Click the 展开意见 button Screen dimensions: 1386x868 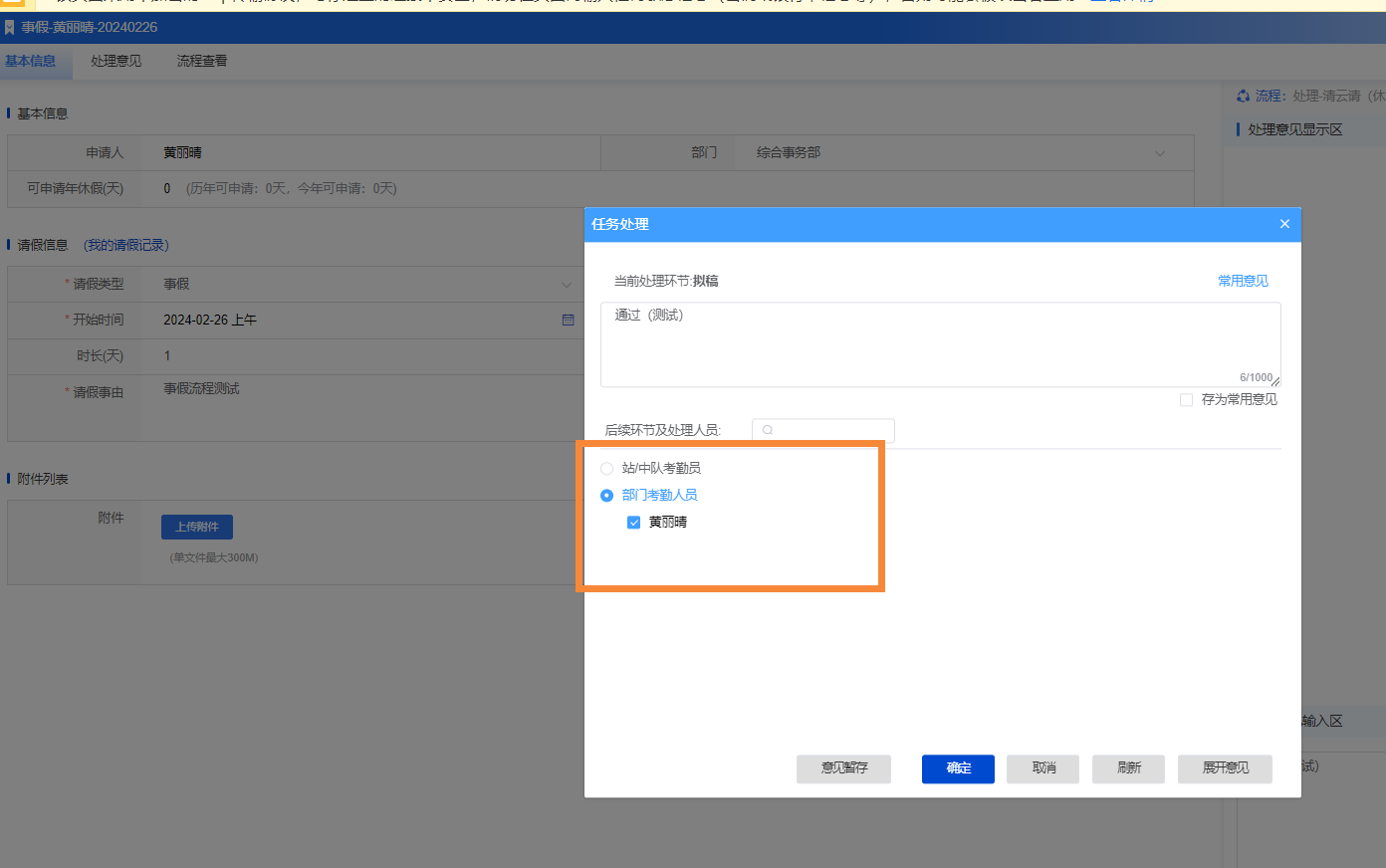1225,768
